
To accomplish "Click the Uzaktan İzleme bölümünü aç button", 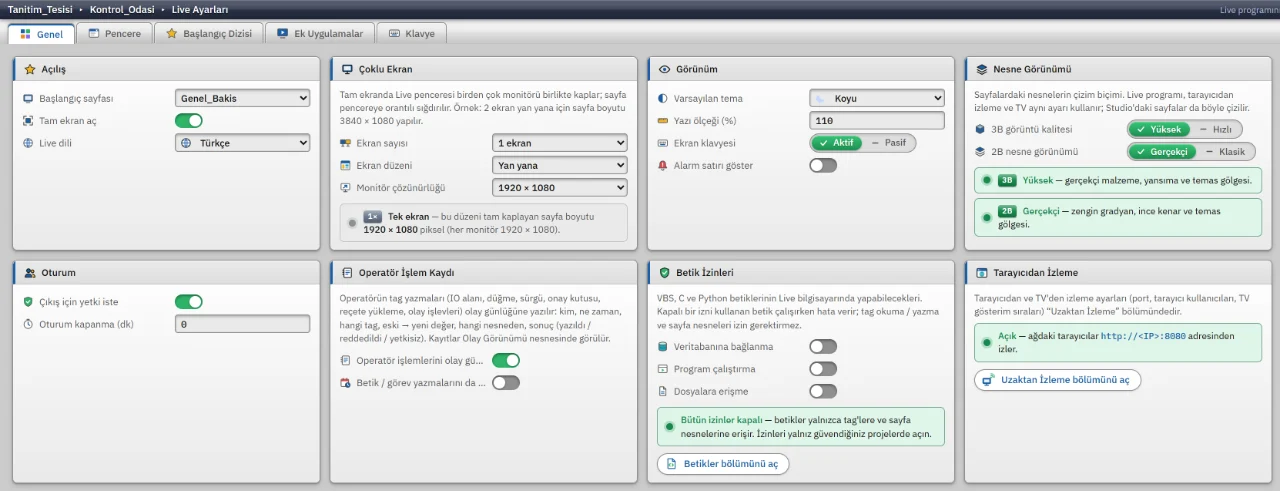I will (1057, 380).
